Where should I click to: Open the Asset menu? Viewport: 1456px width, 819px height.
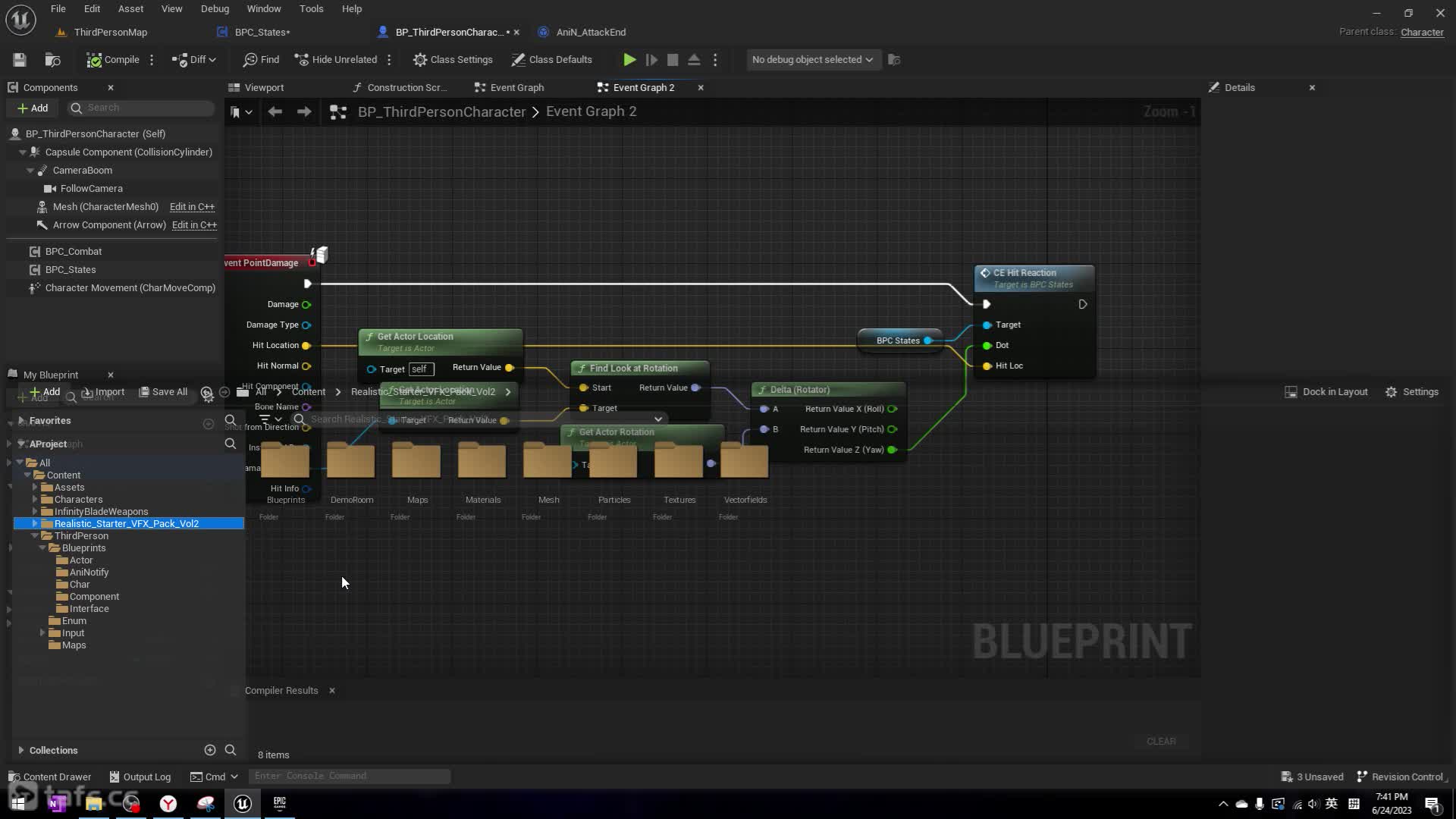point(130,9)
